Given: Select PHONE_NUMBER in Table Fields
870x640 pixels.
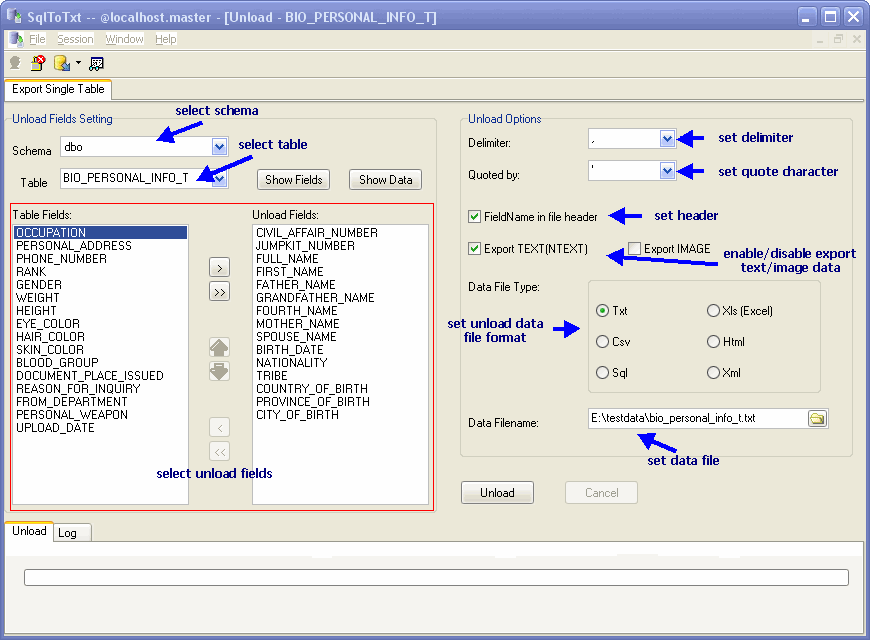Looking at the screenshot, I should (x=100, y=259).
